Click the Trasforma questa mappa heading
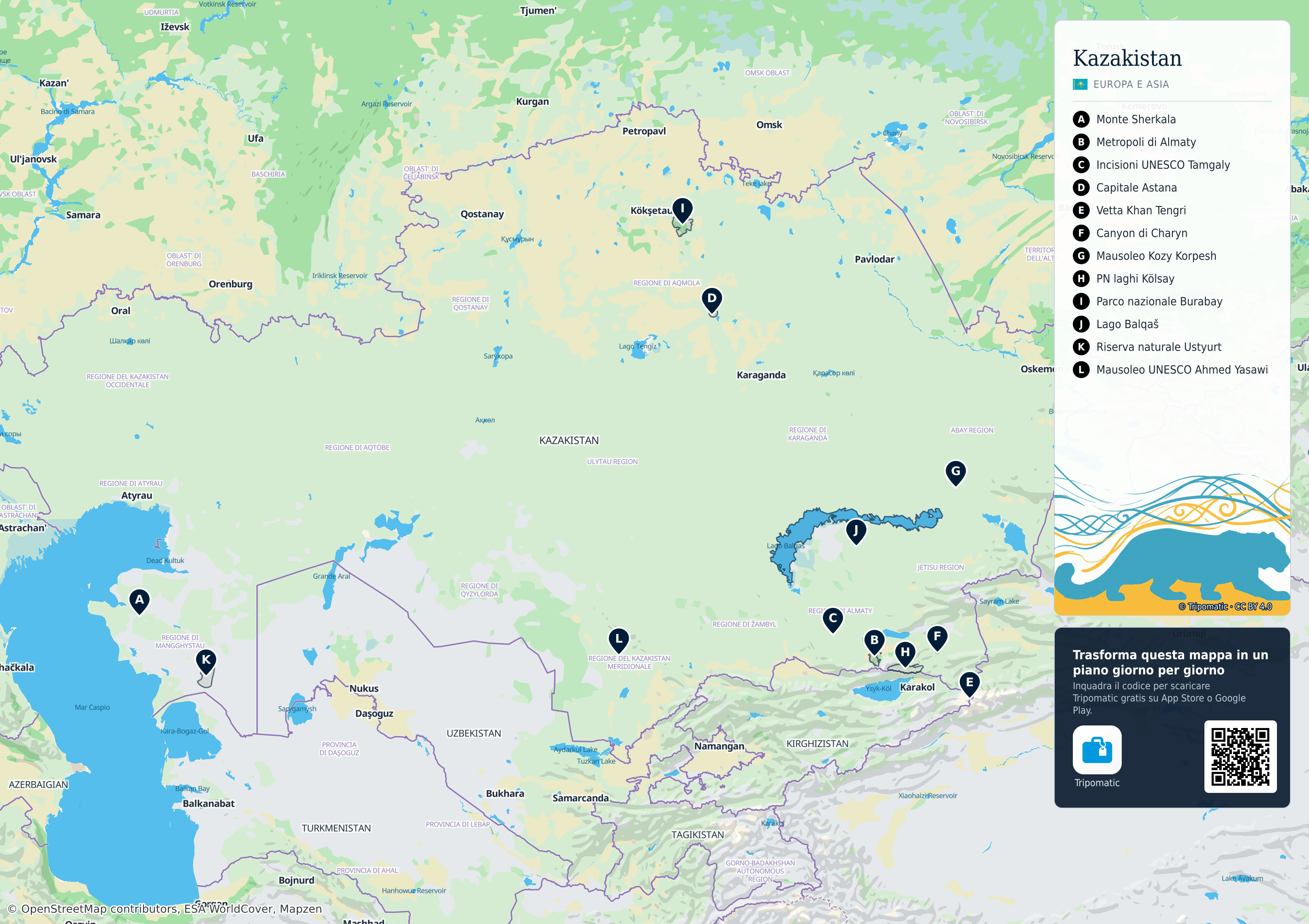 (1170, 662)
